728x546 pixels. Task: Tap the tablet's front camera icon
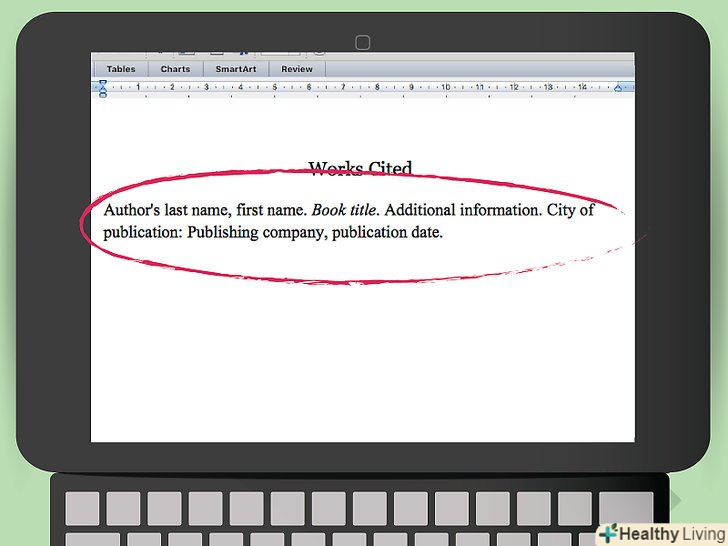point(362,42)
